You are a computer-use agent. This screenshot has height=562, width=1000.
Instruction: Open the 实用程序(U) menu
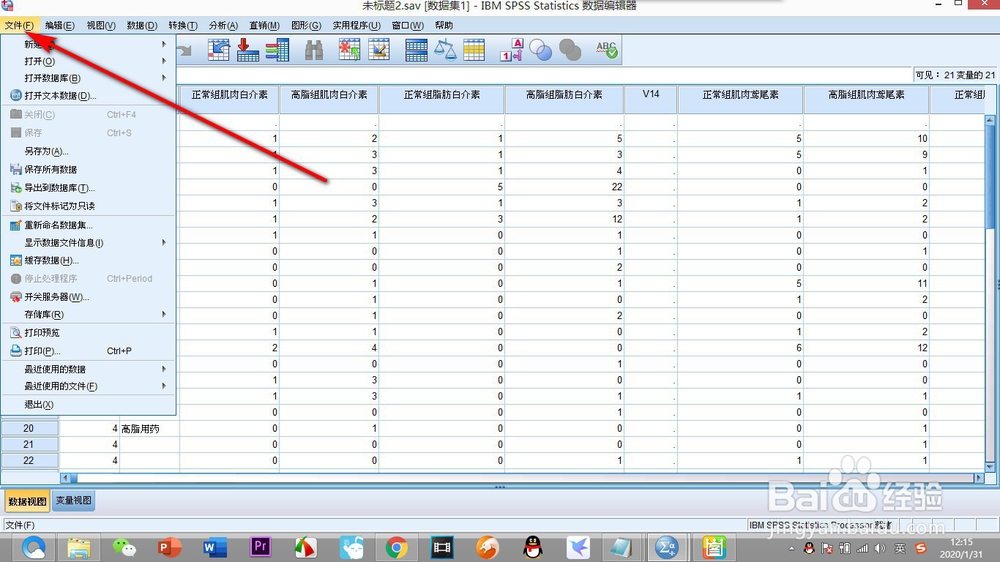357,26
